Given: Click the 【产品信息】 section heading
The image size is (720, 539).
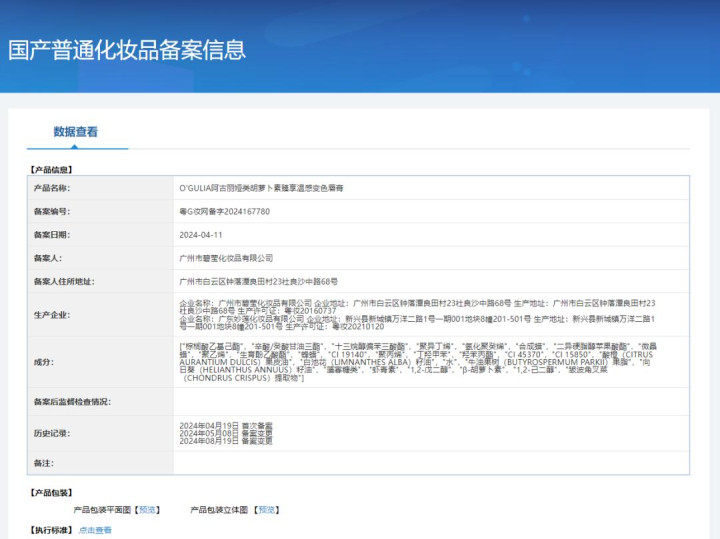Looking at the screenshot, I should [51, 169].
